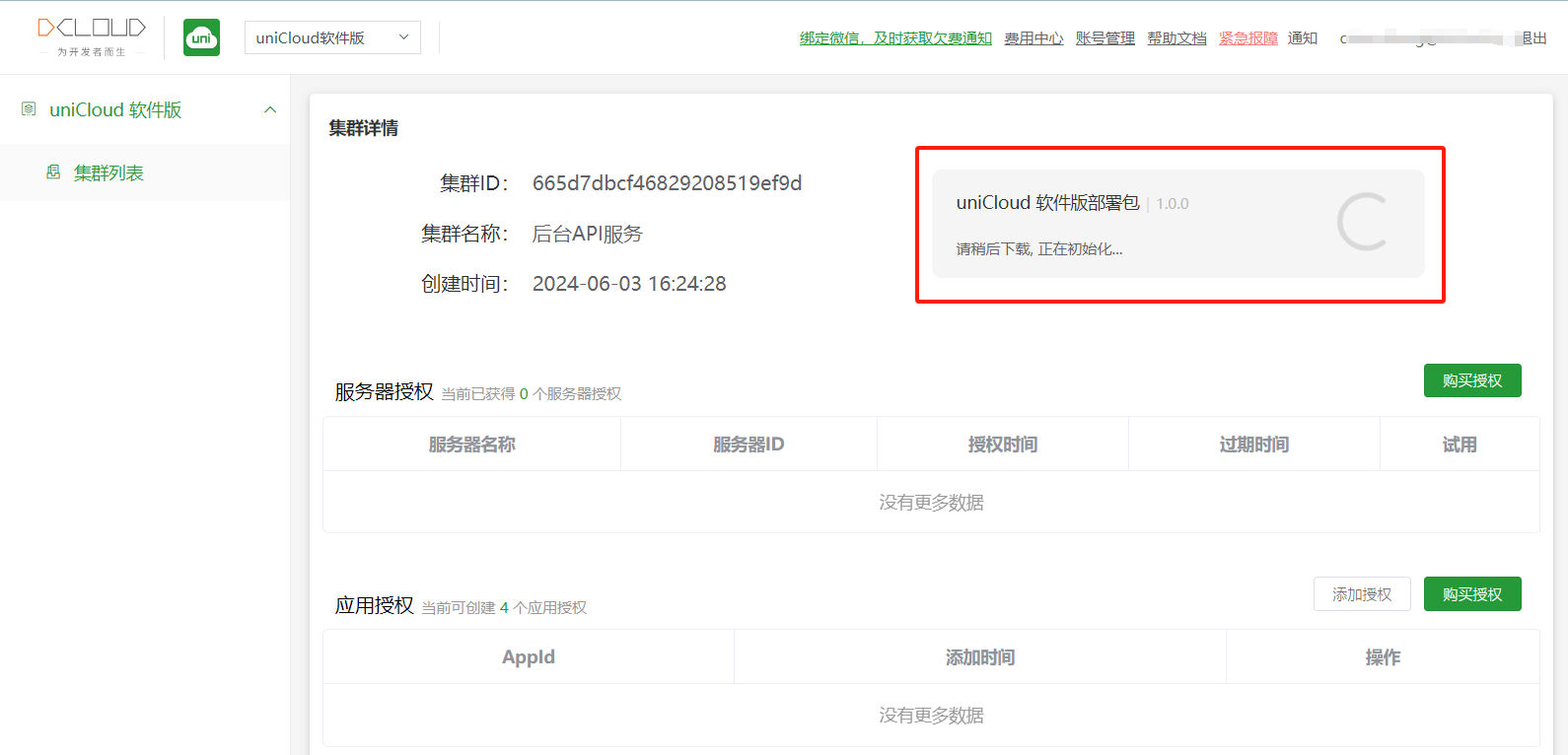The image size is (1568, 755).
Task: Open 帮助文档
Action: click(1176, 38)
